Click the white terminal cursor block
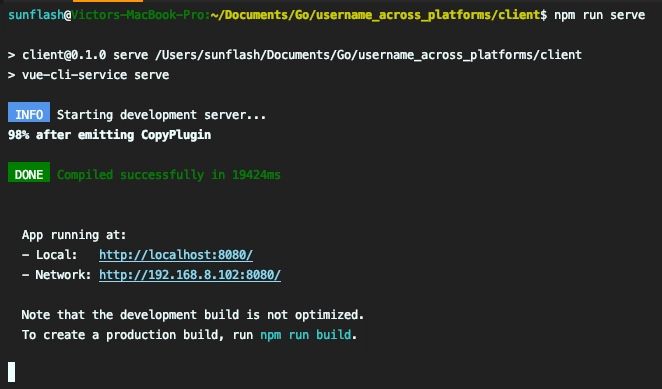Viewport: 662px width, 389px height. [11, 372]
